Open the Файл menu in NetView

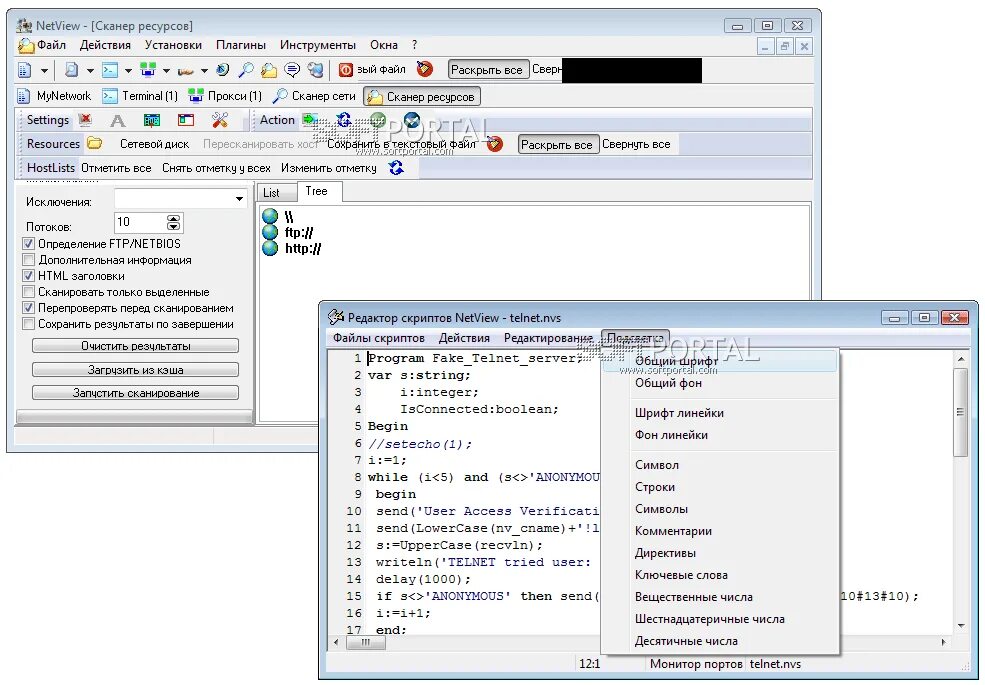(51, 45)
